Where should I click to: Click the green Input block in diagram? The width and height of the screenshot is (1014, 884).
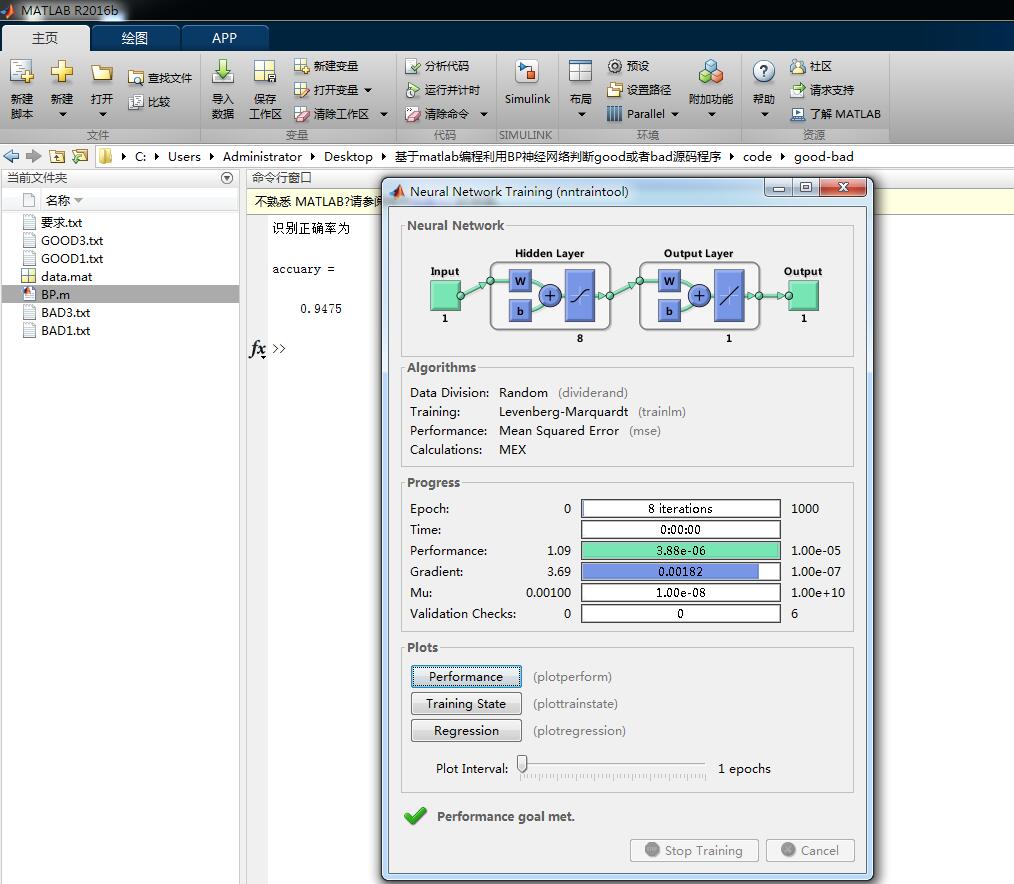click(x=445, y=296)
